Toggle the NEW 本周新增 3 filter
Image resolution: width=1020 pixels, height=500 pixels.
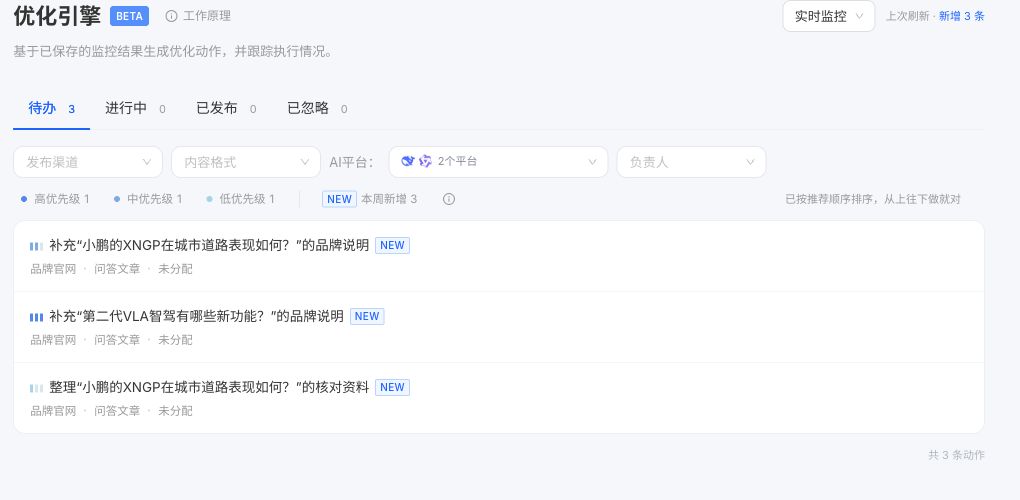[369, 199]
